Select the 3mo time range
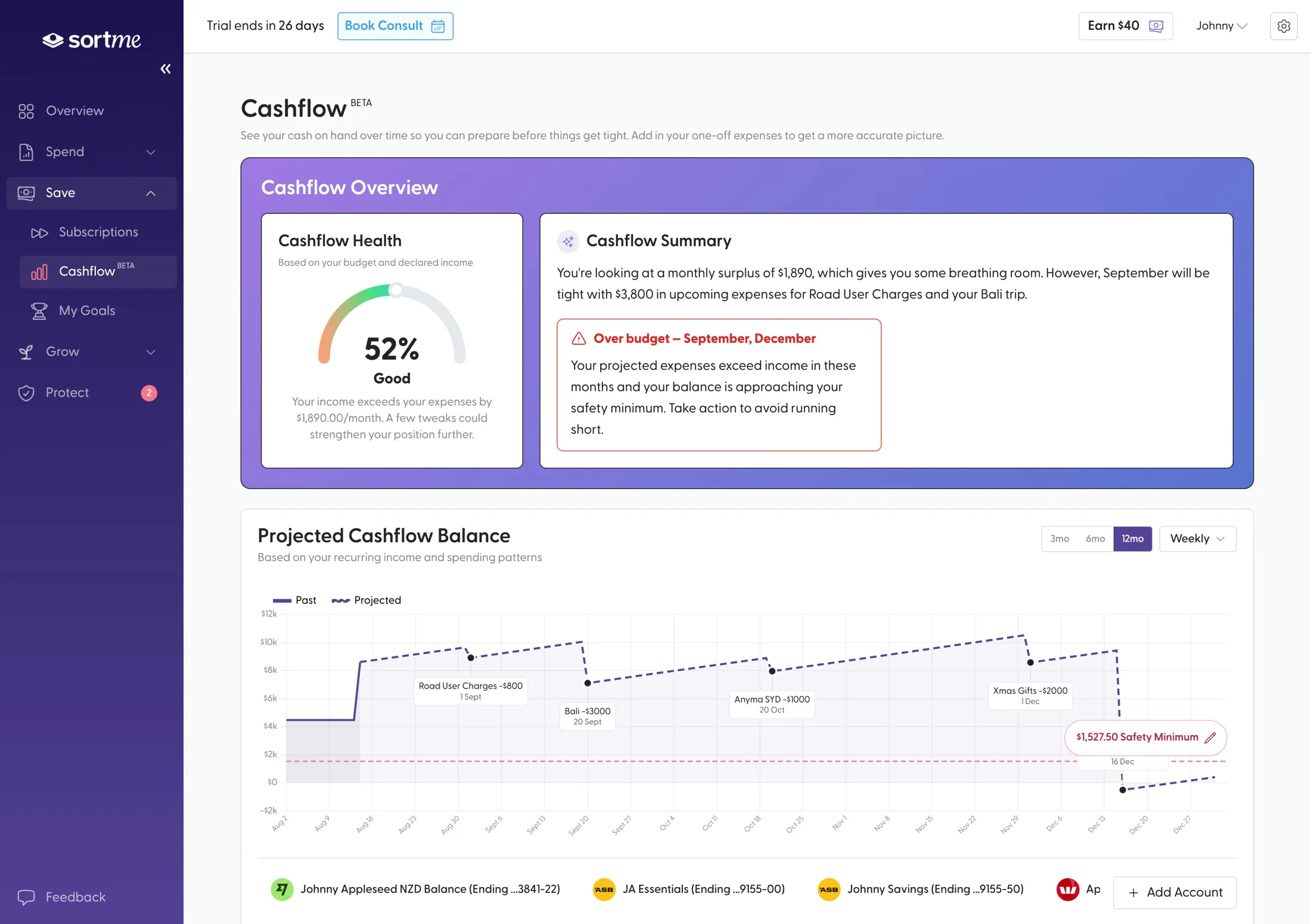This screenshot has width=1311, height=924. coord(1060,539)
